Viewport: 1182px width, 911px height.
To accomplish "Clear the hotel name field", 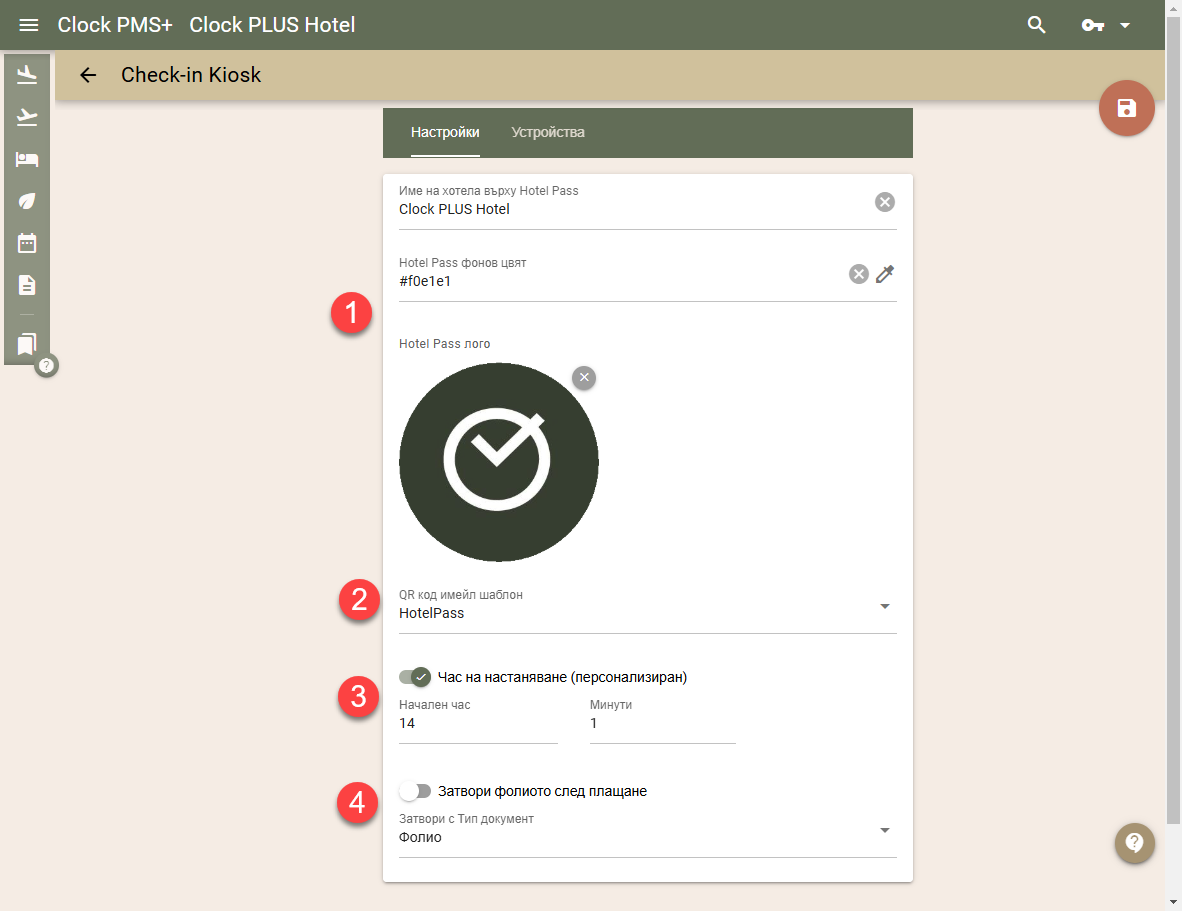I will pyautogui.click(x=885, y=202).
